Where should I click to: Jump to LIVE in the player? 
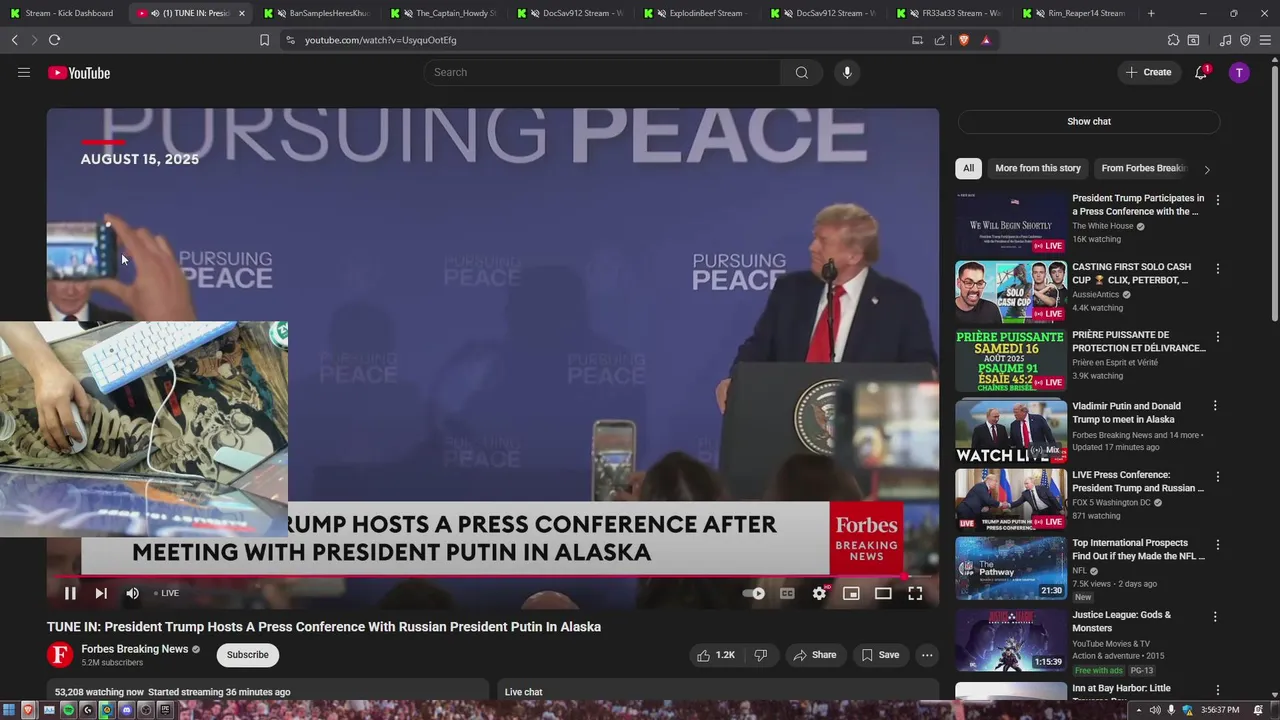coord(167,593)
